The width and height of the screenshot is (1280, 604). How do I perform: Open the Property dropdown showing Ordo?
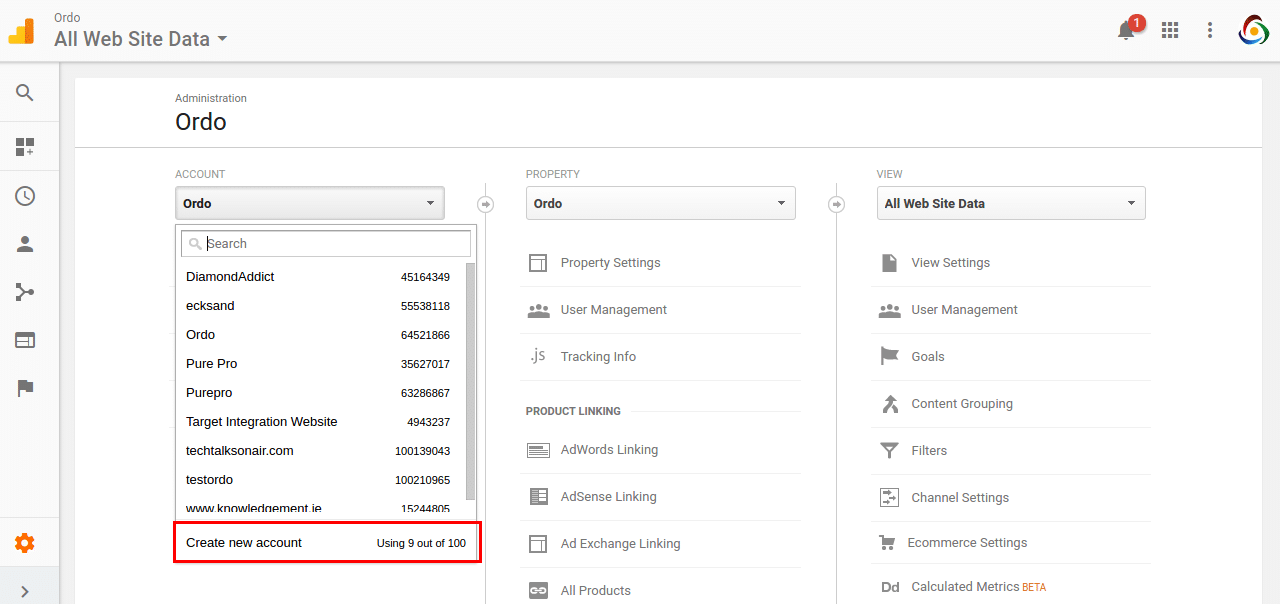[661, 203]
